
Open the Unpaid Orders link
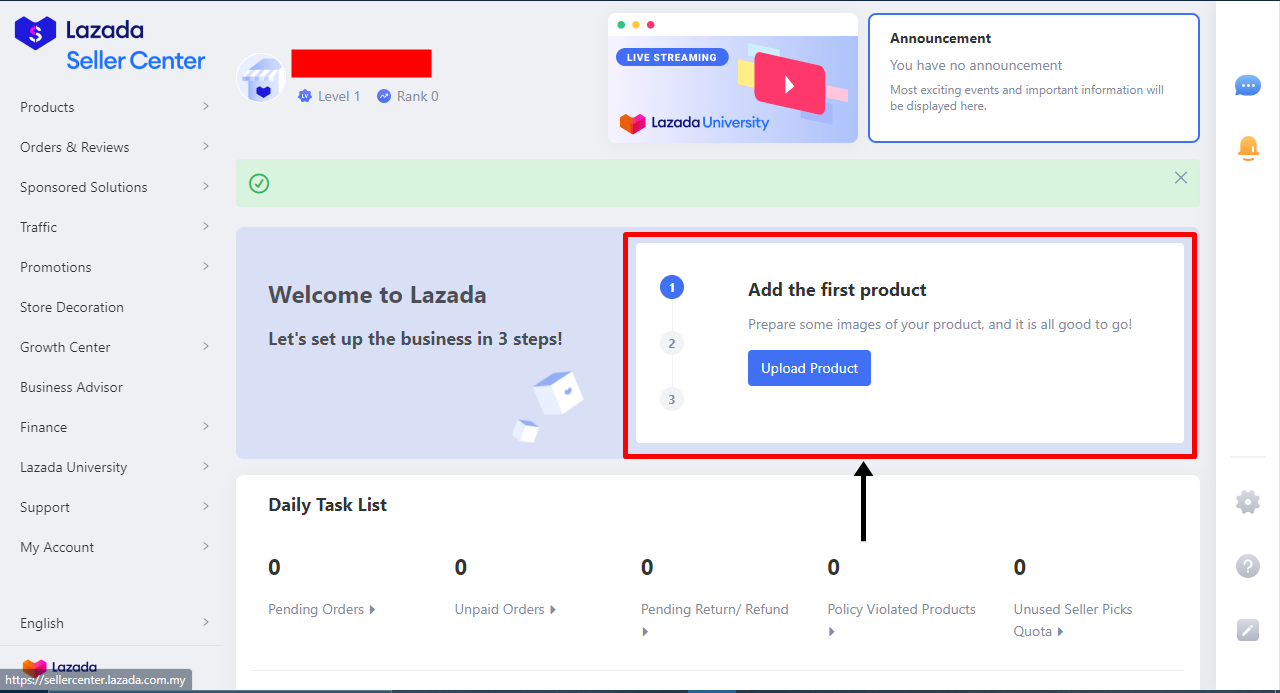click(x=505, y=609)
